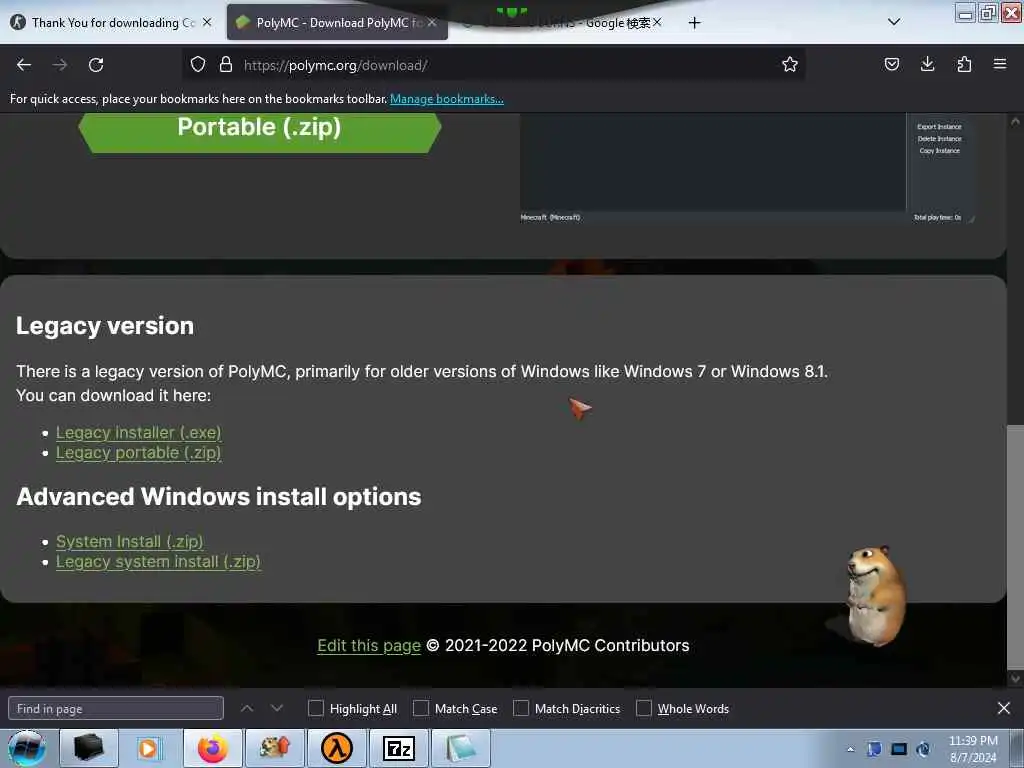Enable Whole Words checkbox
This screenshot has width=1024, height=768.
pyautogui.click(x=644, y=709)
